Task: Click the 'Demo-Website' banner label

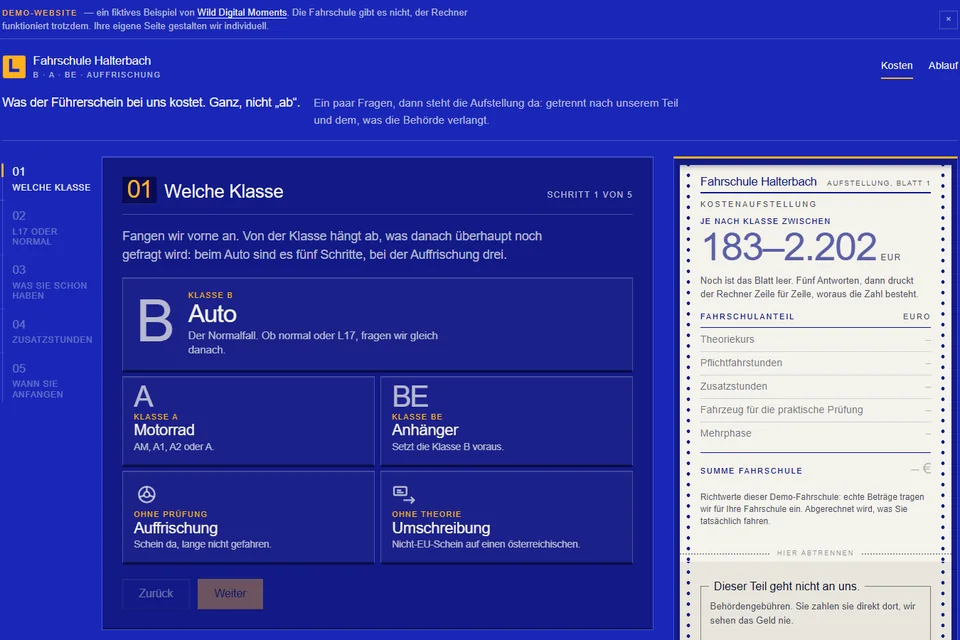Action: tap(39, 13)
